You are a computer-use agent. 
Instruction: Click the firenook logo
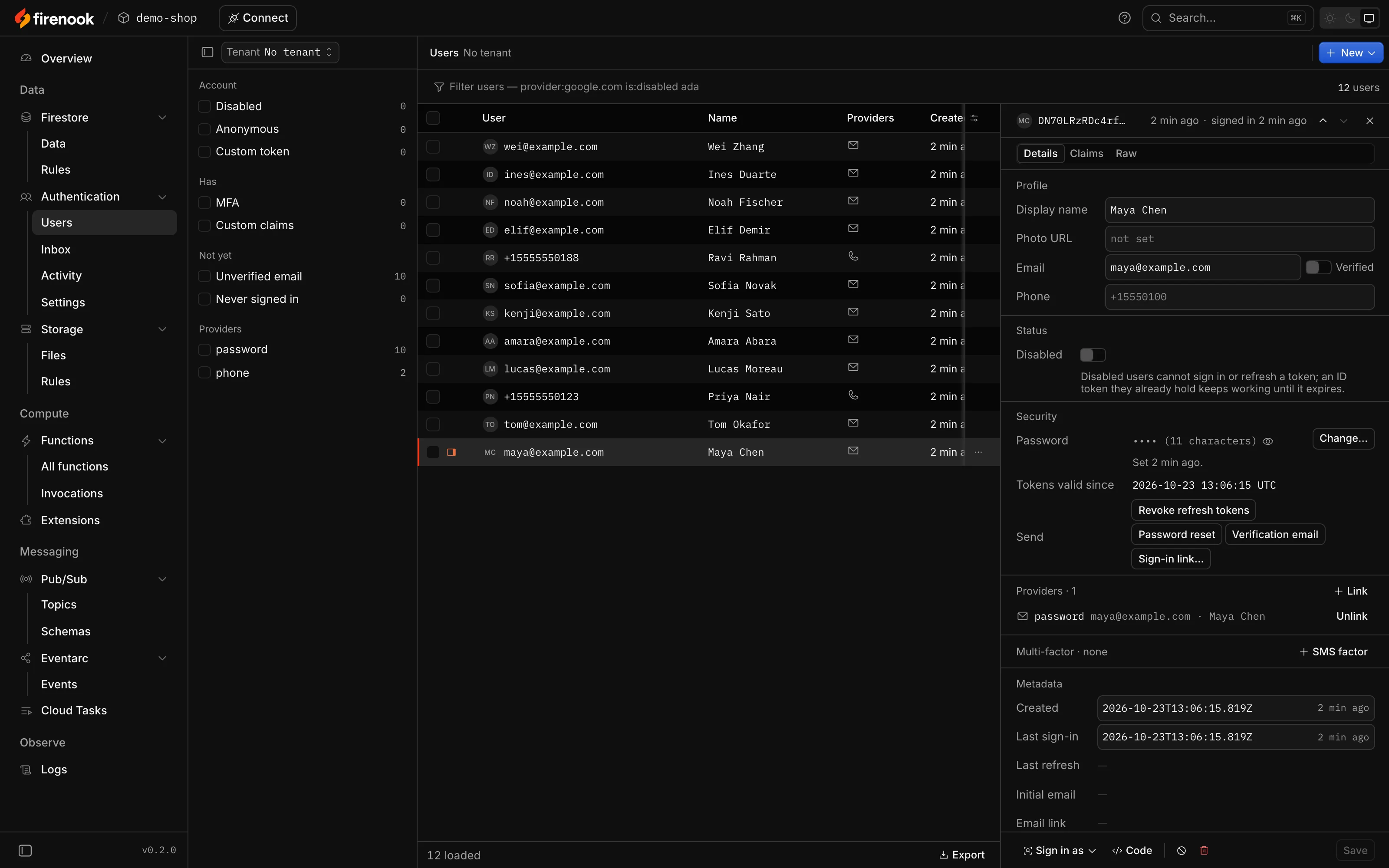(x=54, y=18)
